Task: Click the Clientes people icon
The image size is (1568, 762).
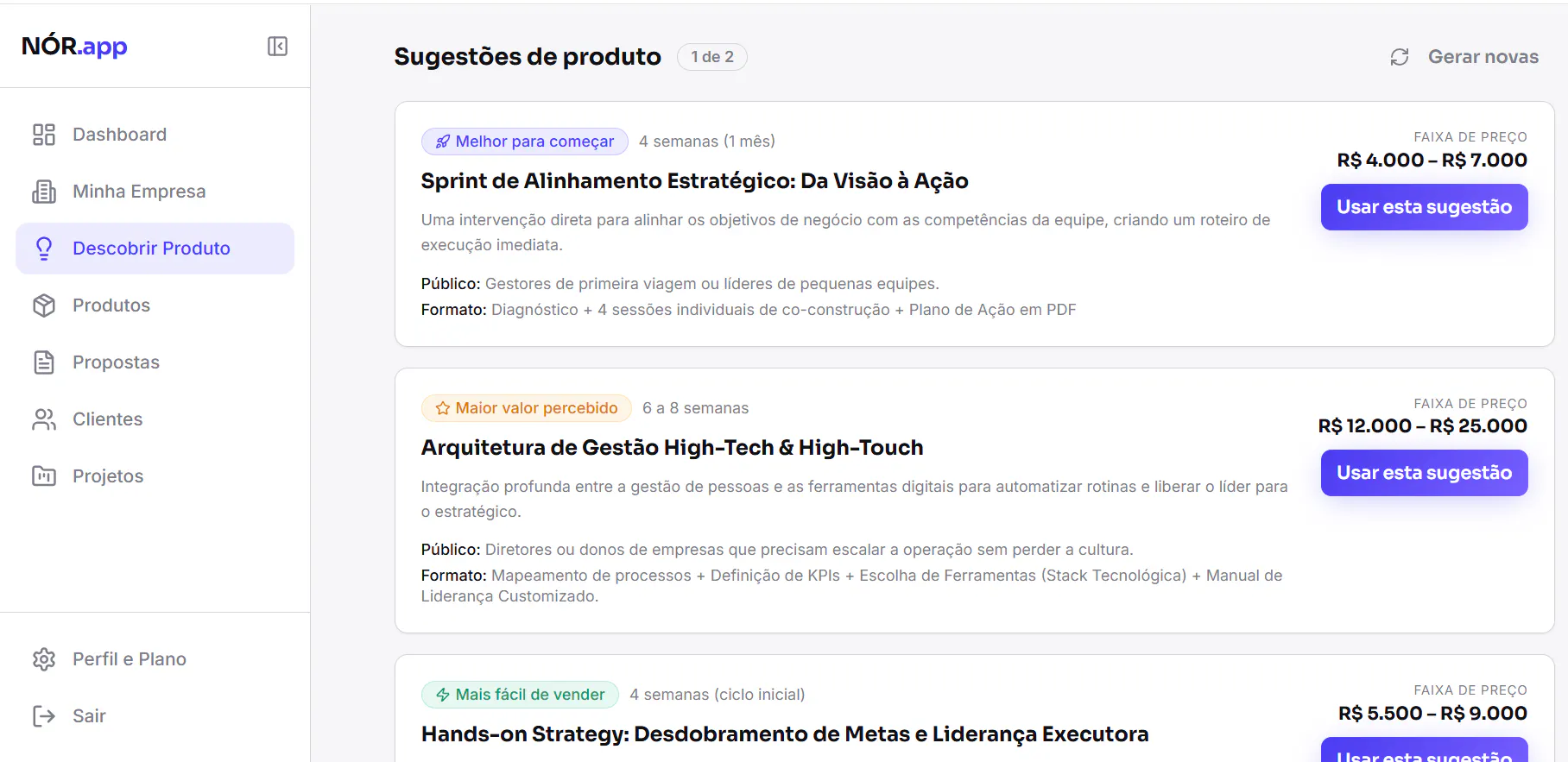Action: 44,419
